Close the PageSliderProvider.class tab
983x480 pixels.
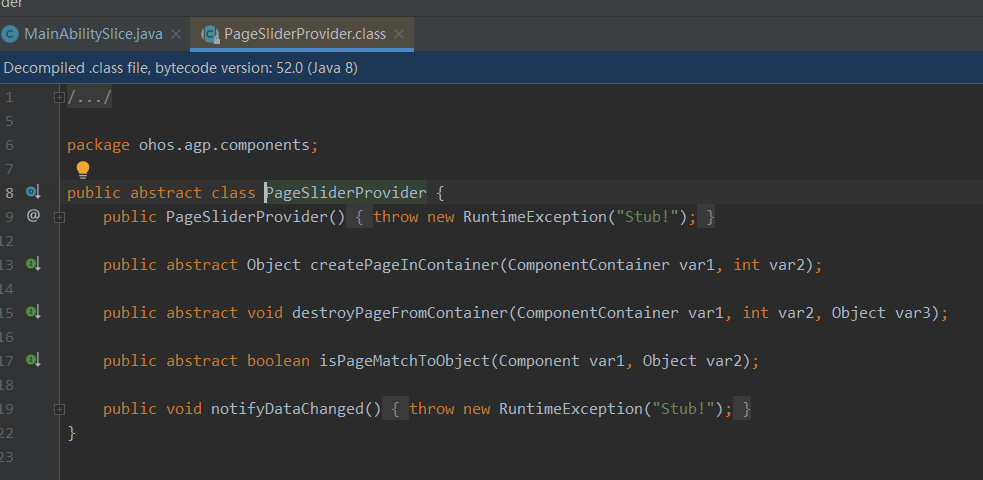click(399, 34)
